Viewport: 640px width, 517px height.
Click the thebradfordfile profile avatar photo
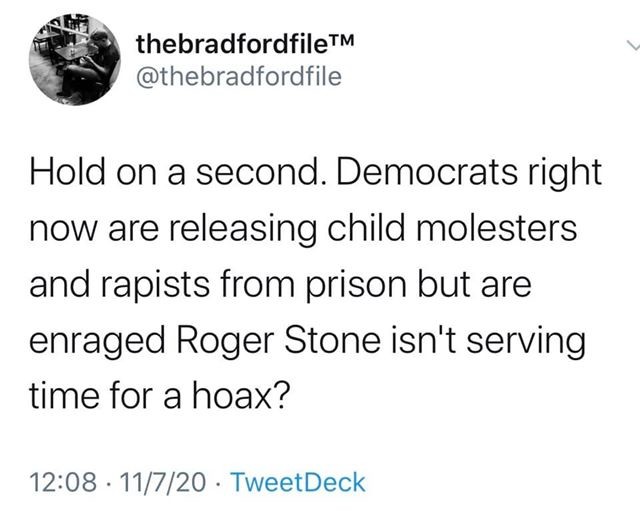[x=73, y=57]
